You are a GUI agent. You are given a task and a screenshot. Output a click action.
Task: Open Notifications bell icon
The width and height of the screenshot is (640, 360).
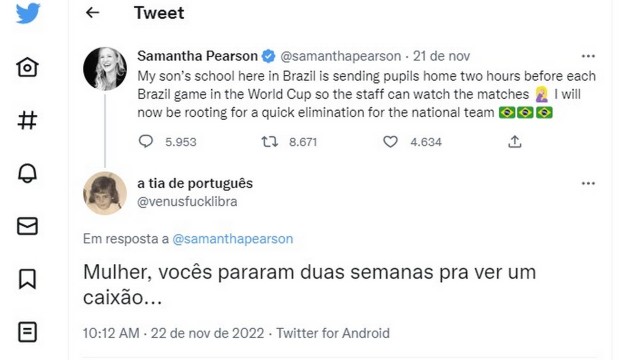pyautogui.click(x=27, y=173)
